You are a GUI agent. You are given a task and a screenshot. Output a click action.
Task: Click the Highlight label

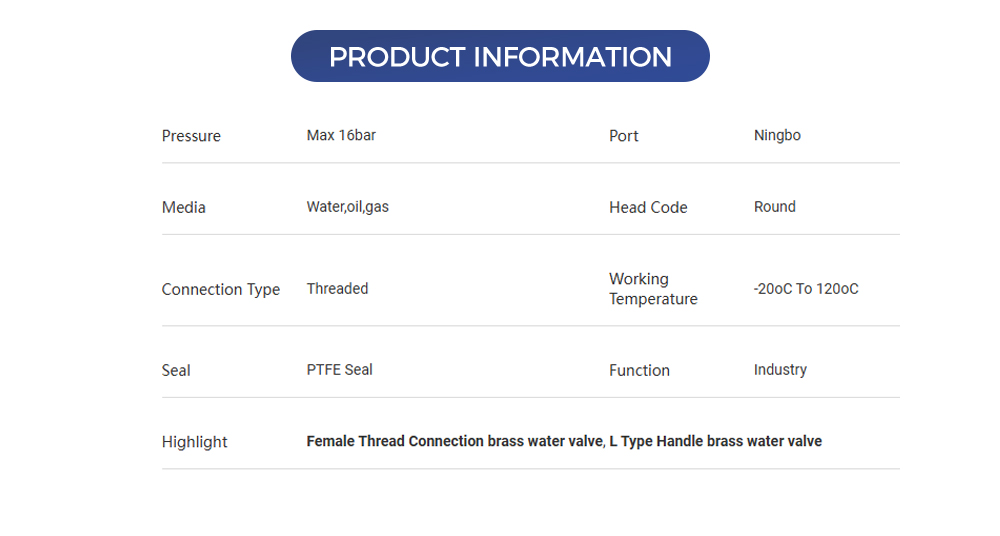(195, 443)
